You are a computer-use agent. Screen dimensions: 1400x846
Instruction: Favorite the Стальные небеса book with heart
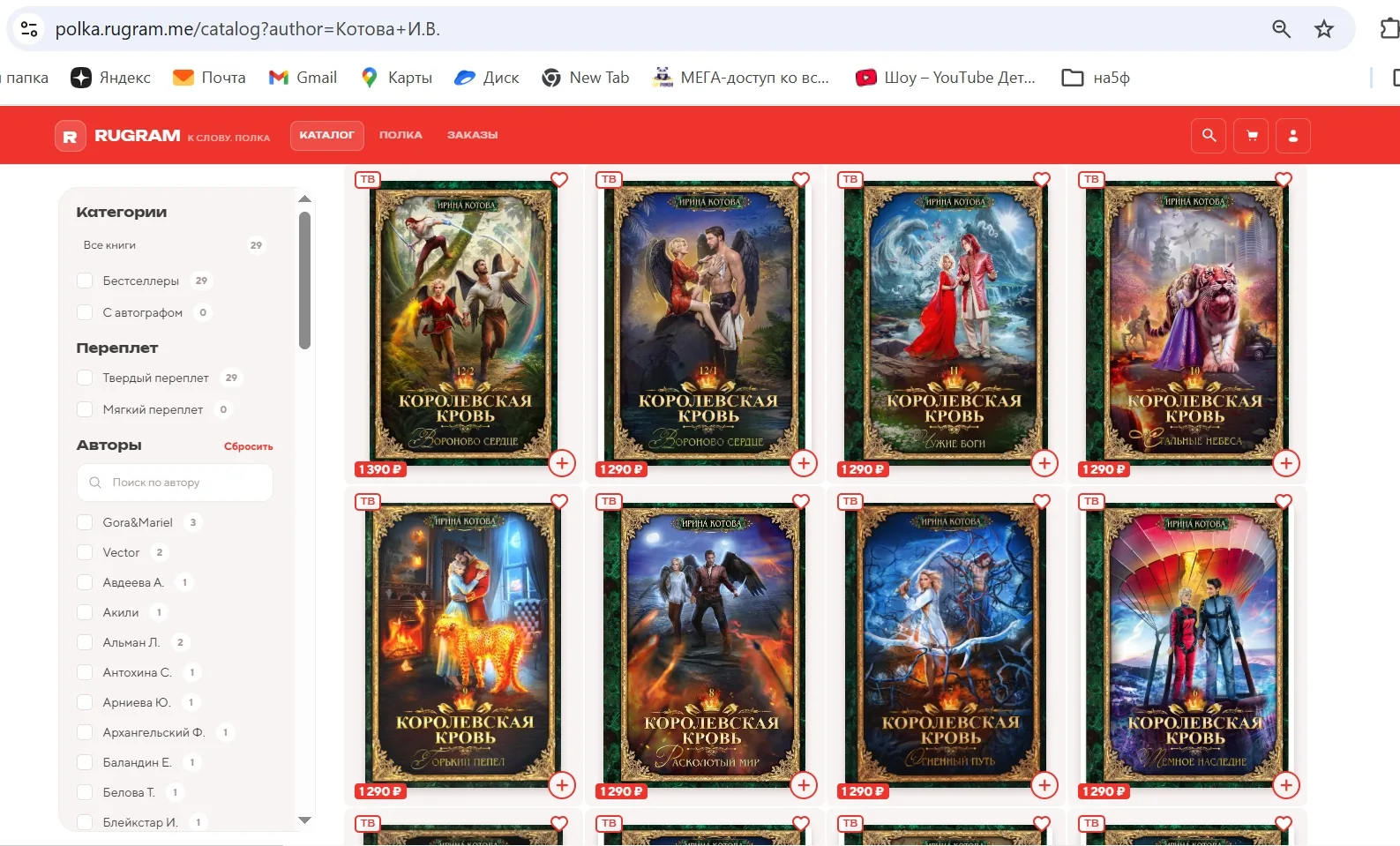point(1284,180)
